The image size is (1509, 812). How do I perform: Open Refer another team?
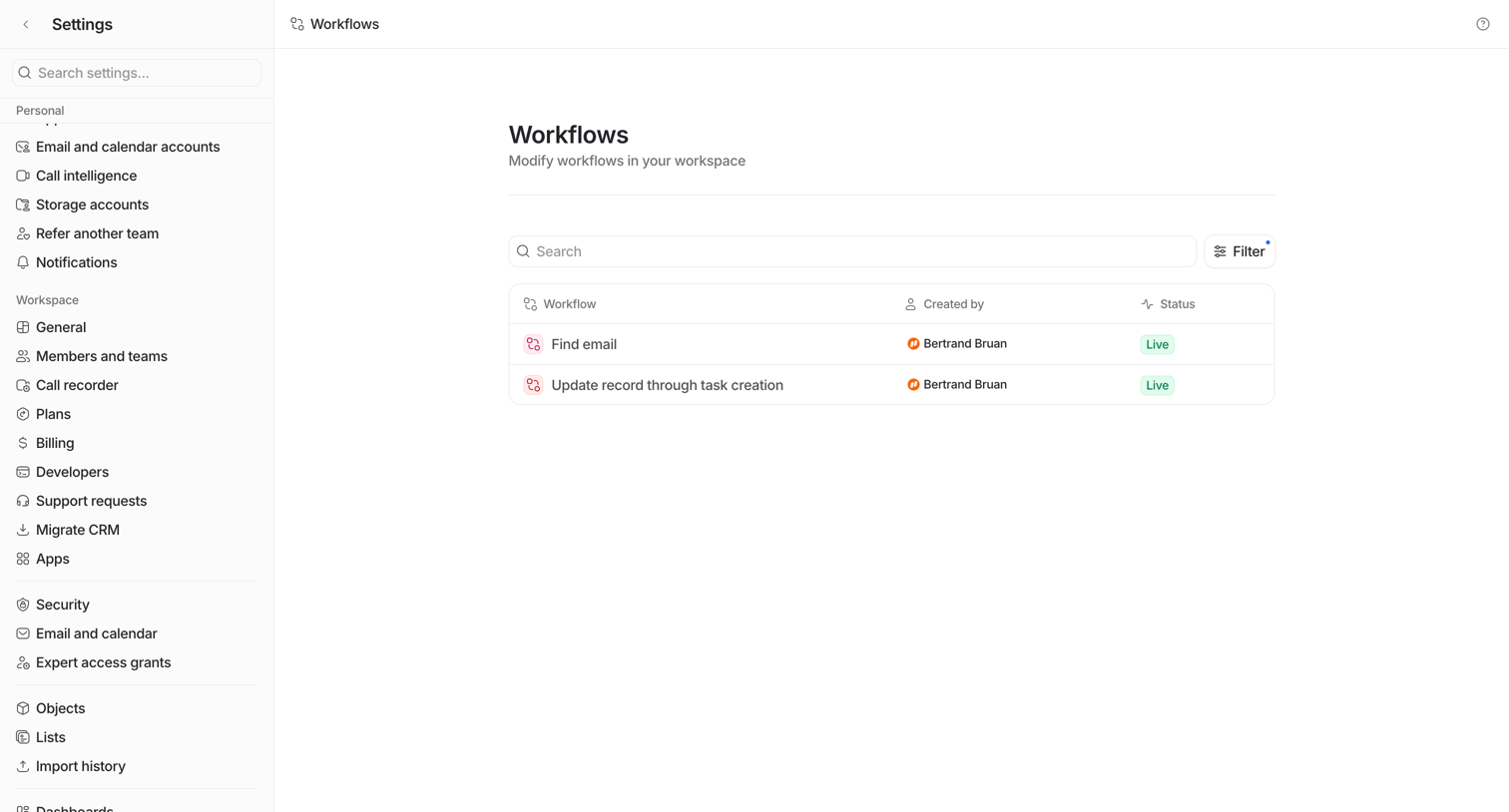point(97,233)
